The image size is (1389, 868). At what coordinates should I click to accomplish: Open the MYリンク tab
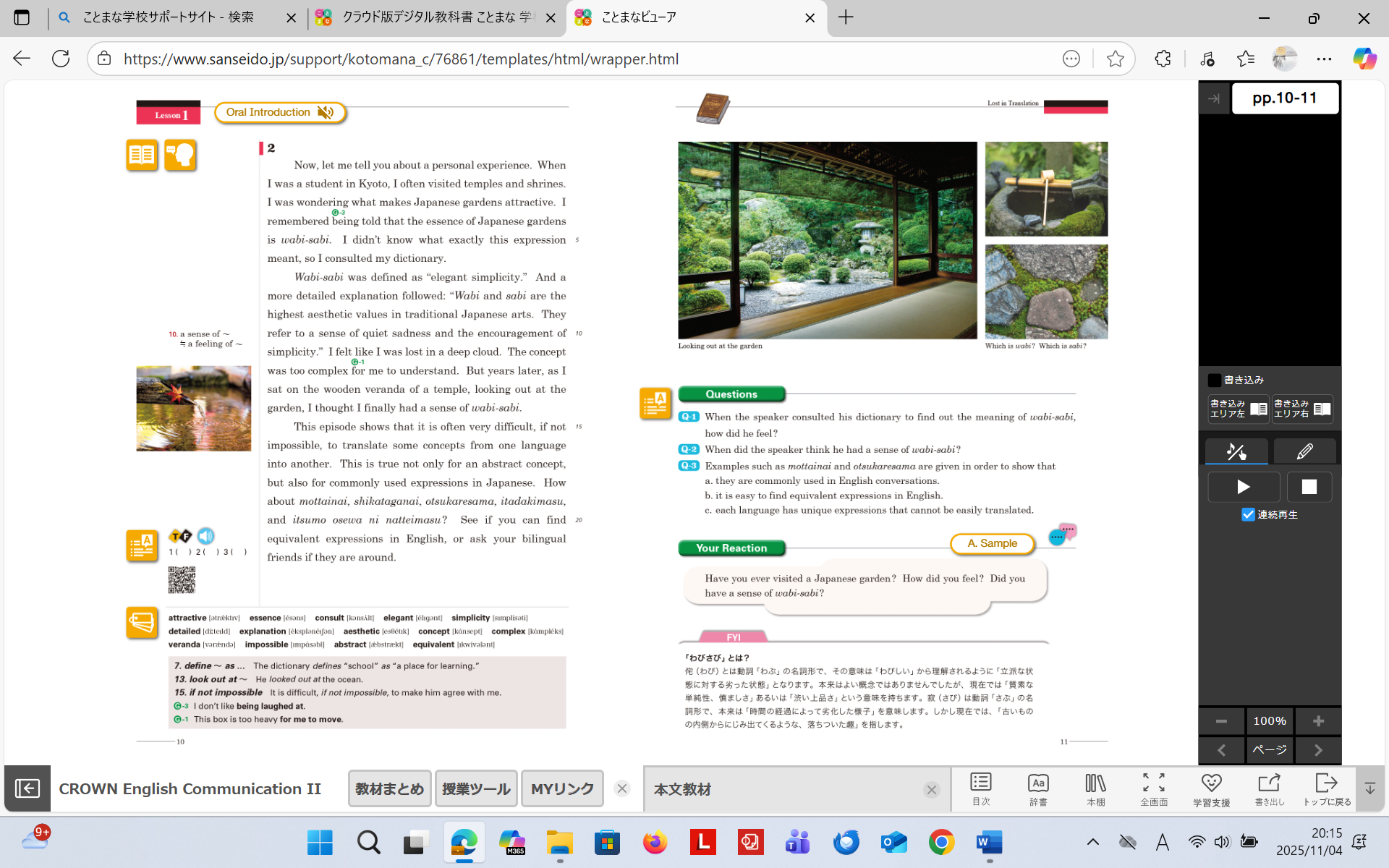[562, 788]
